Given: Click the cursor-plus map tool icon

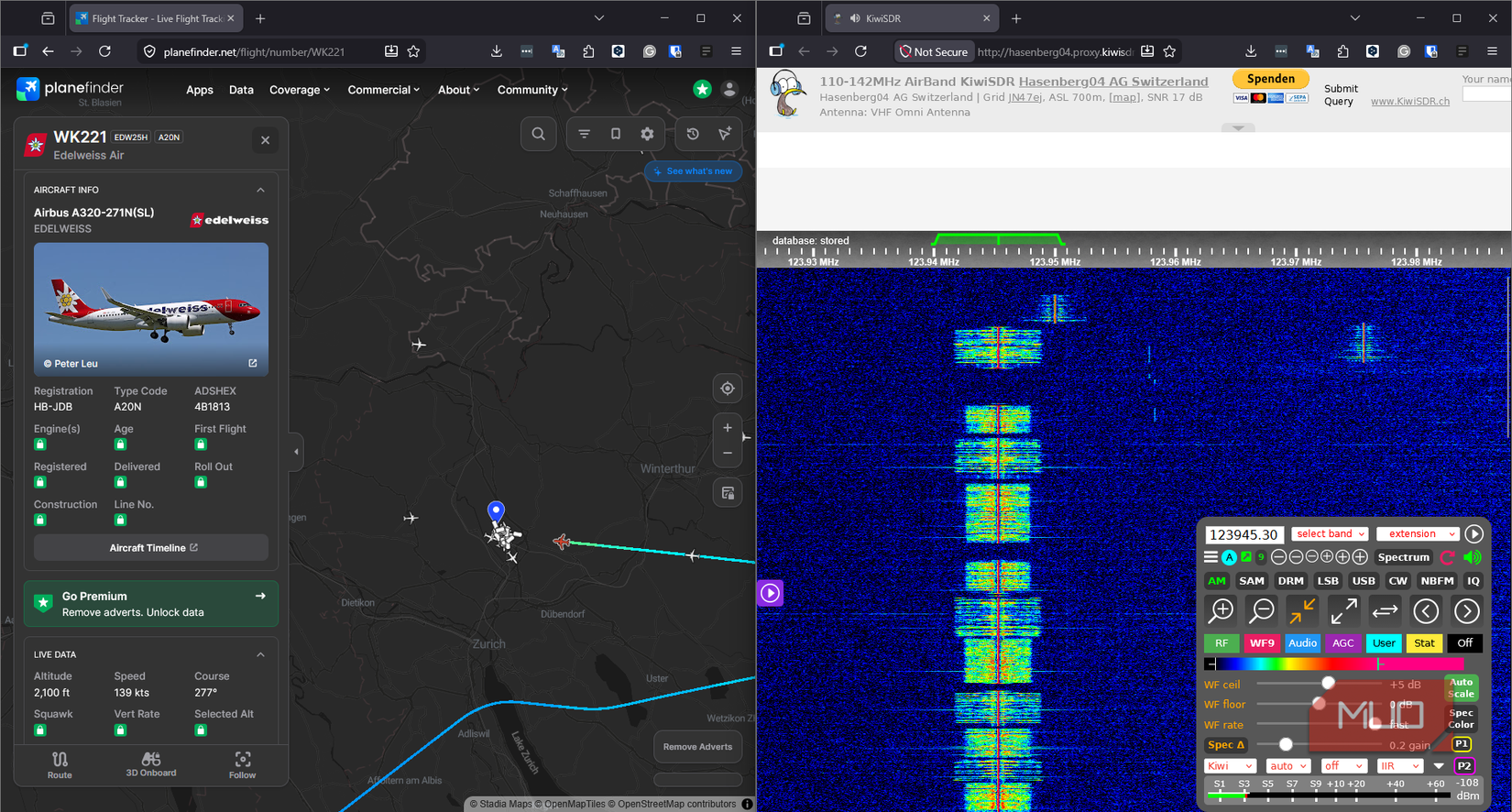Looking at the screenshot, I should [725, 134].
